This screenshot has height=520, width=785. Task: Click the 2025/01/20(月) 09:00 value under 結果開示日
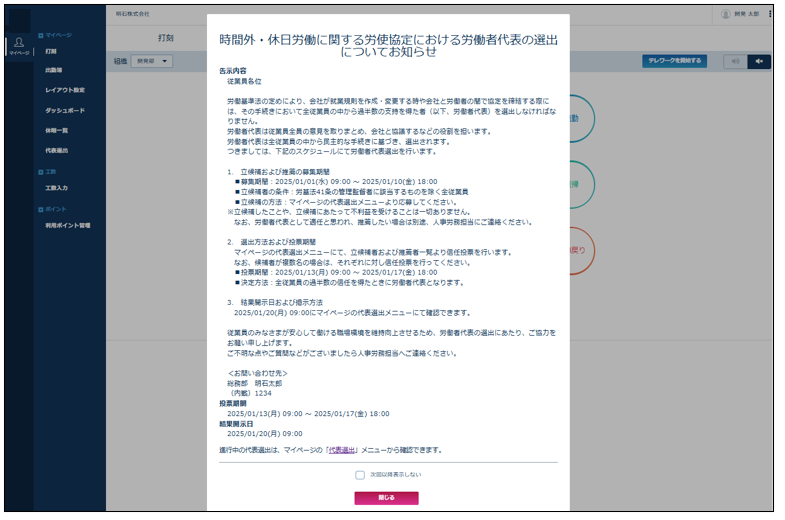265,434
